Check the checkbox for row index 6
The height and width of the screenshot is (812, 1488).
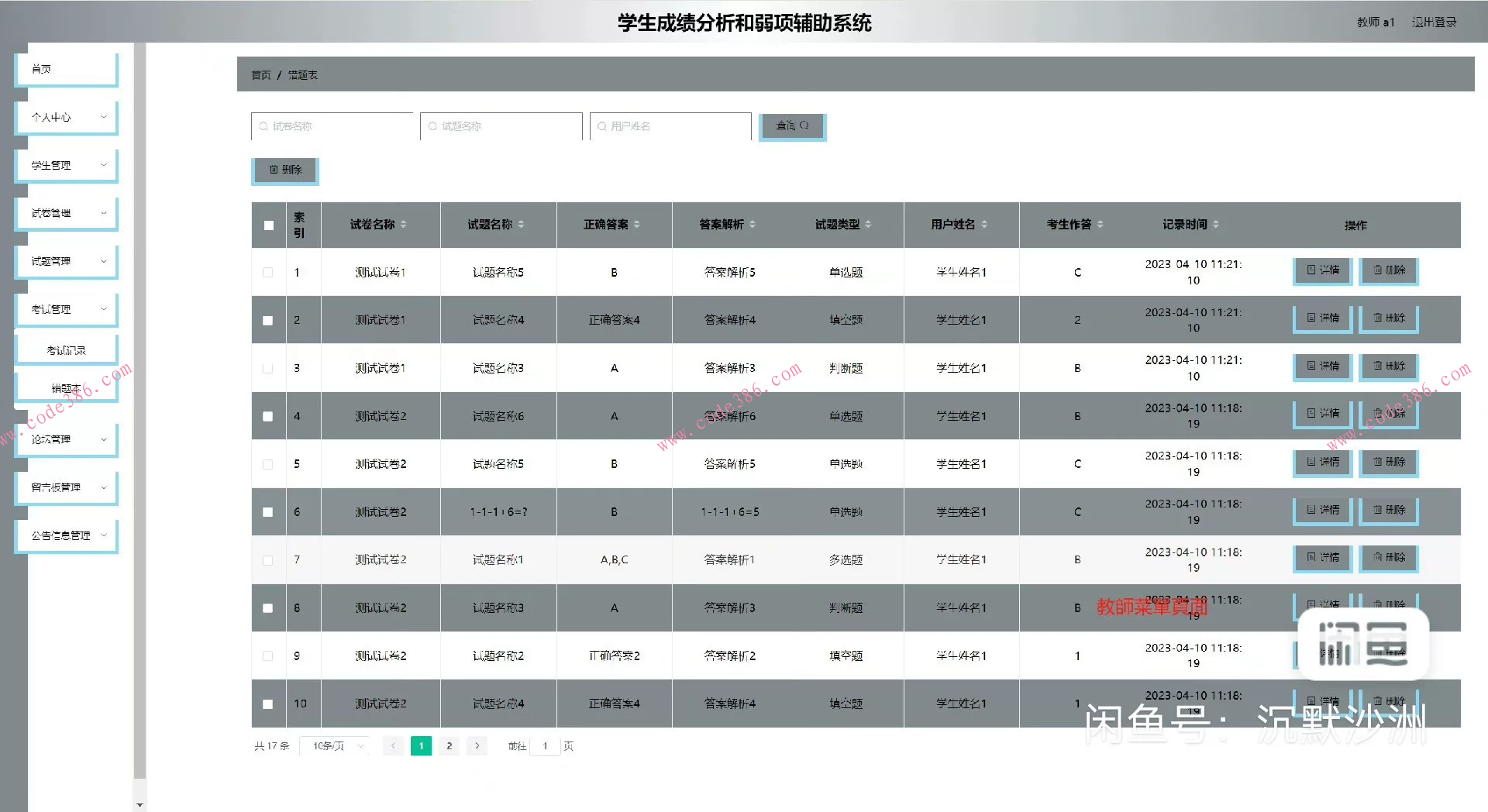coord(268,512)
